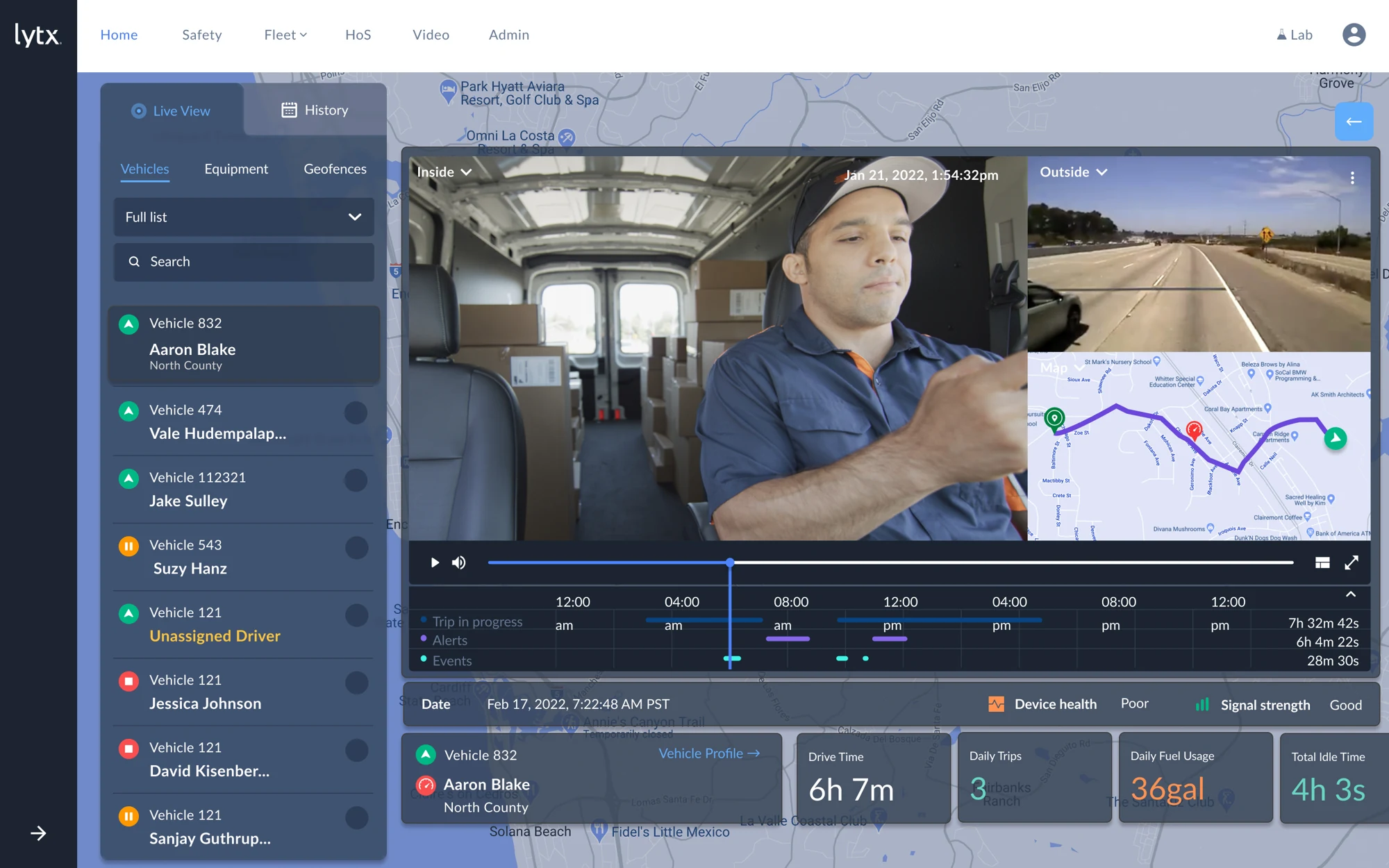This screenshot has height=868, width=1389.
Task: Toggle the circle for Suzy Hanz
Action: (x=356, y=548)
